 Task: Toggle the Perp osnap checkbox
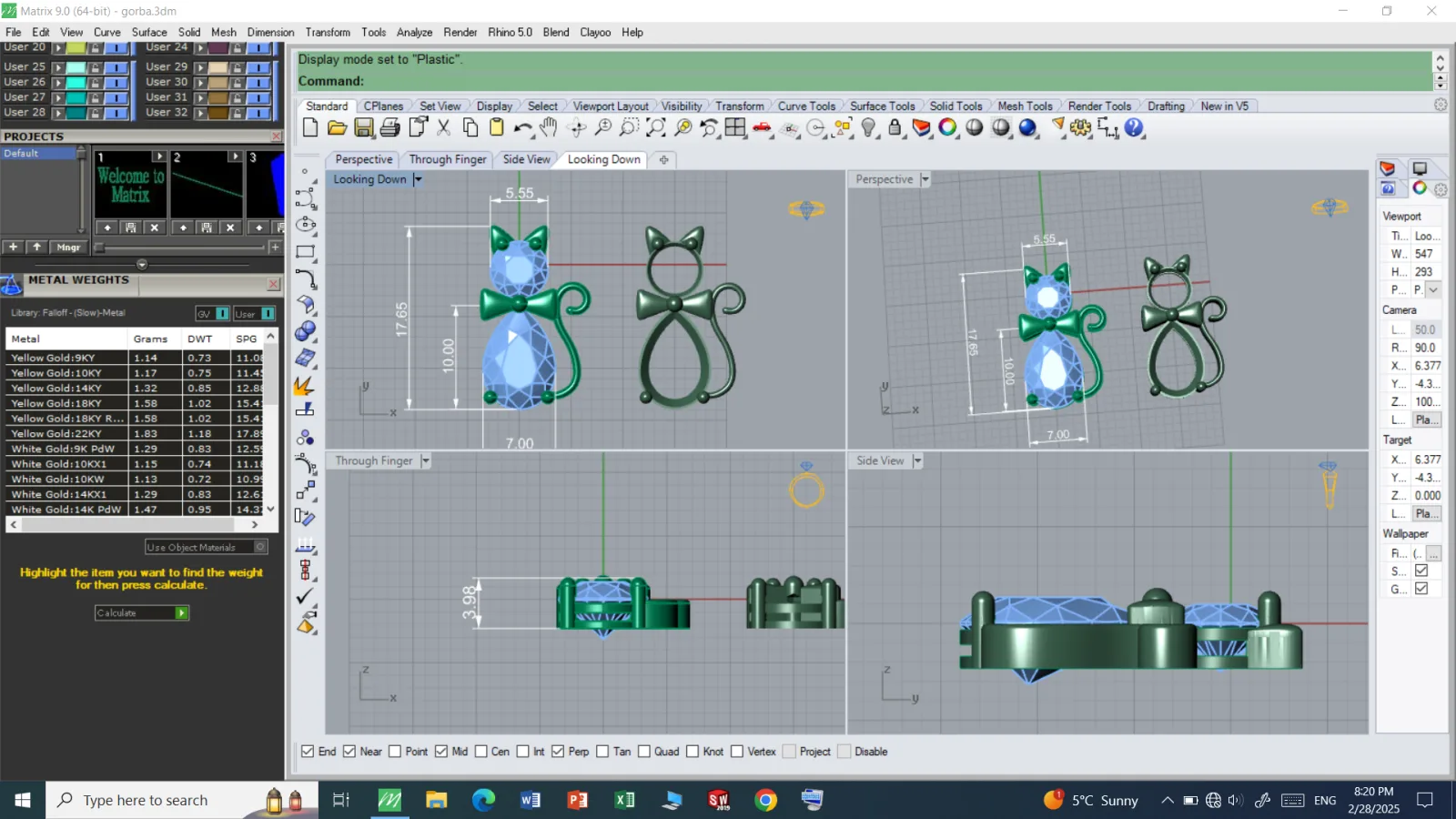click(558, 752)
